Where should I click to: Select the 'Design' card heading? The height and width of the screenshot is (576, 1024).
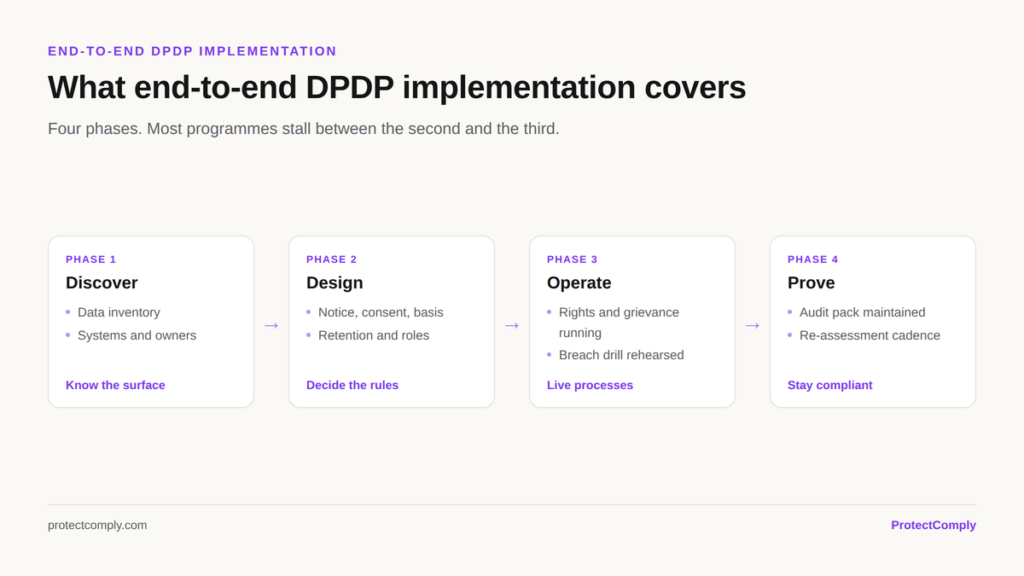pos(334,283)
